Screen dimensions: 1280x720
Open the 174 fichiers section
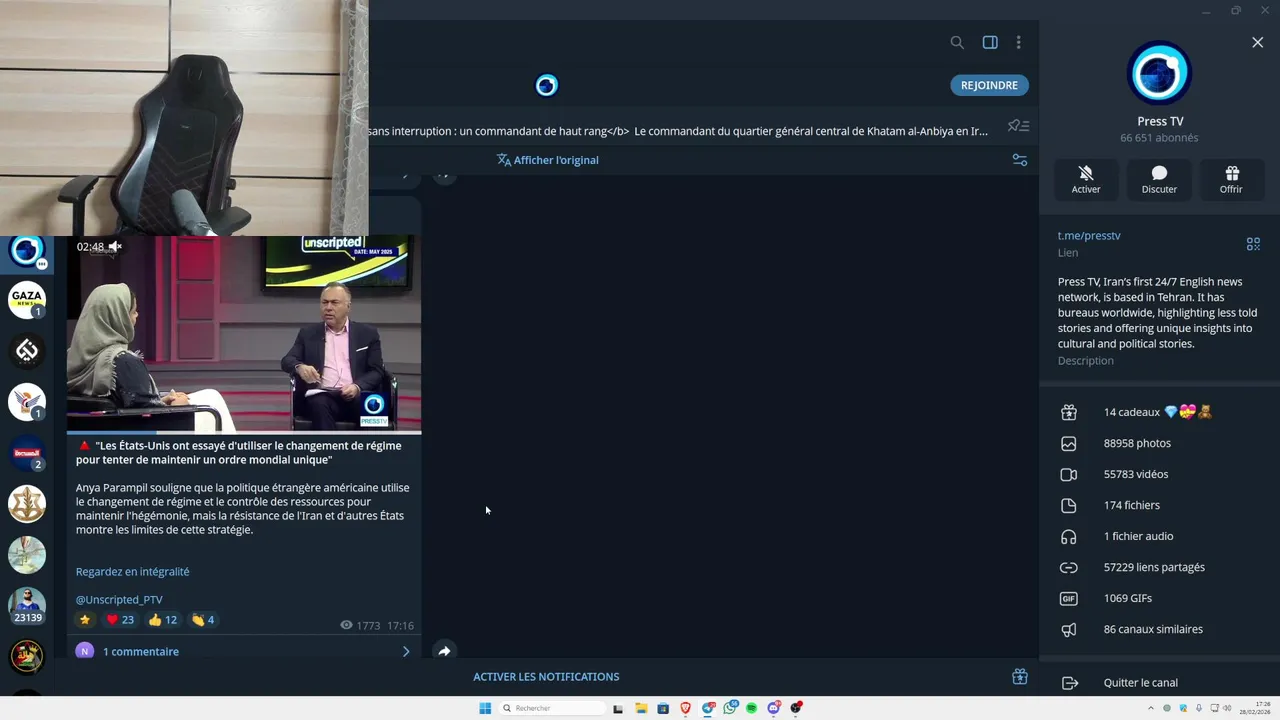tap(1159, 505)
